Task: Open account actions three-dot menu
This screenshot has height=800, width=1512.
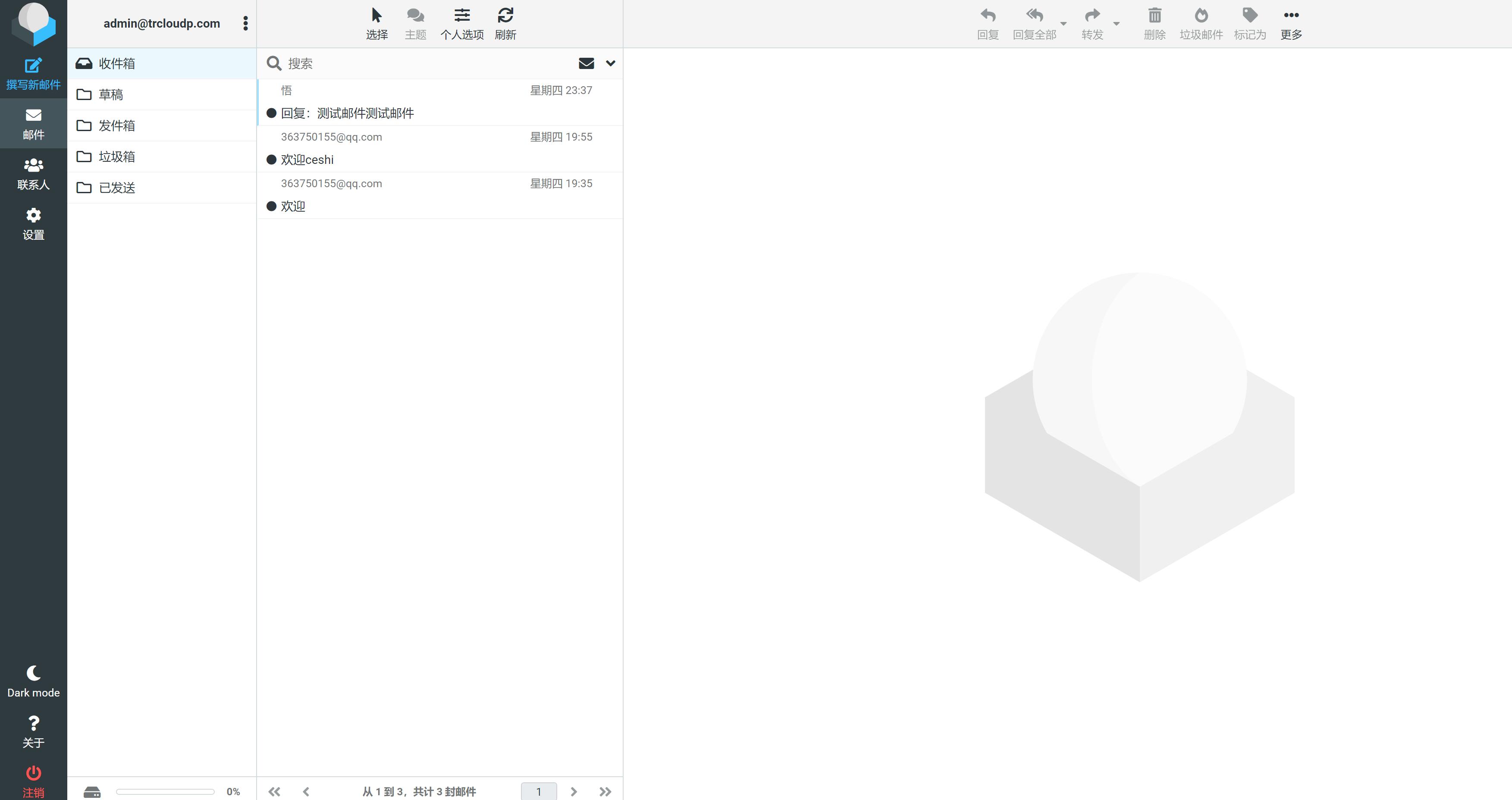Action: click(245, 23)
